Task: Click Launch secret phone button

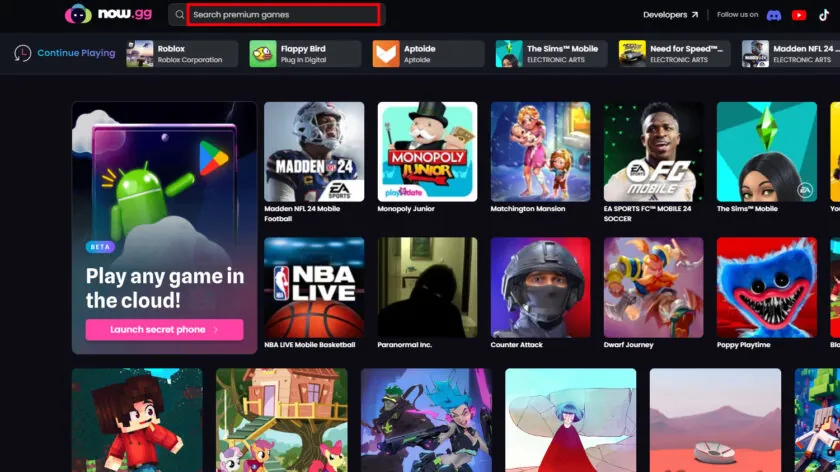Action: coord(164,329)
